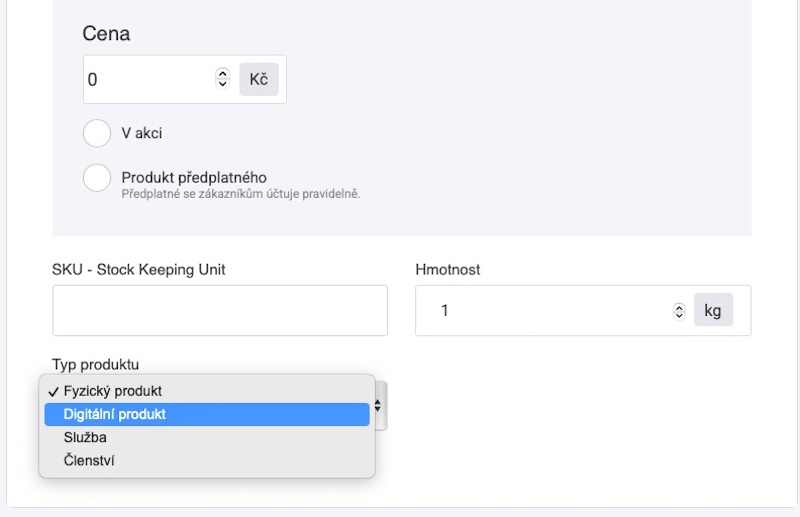Increase the weight with the up stepper arrow
800x517 pixels.
[x=679, y=306]
